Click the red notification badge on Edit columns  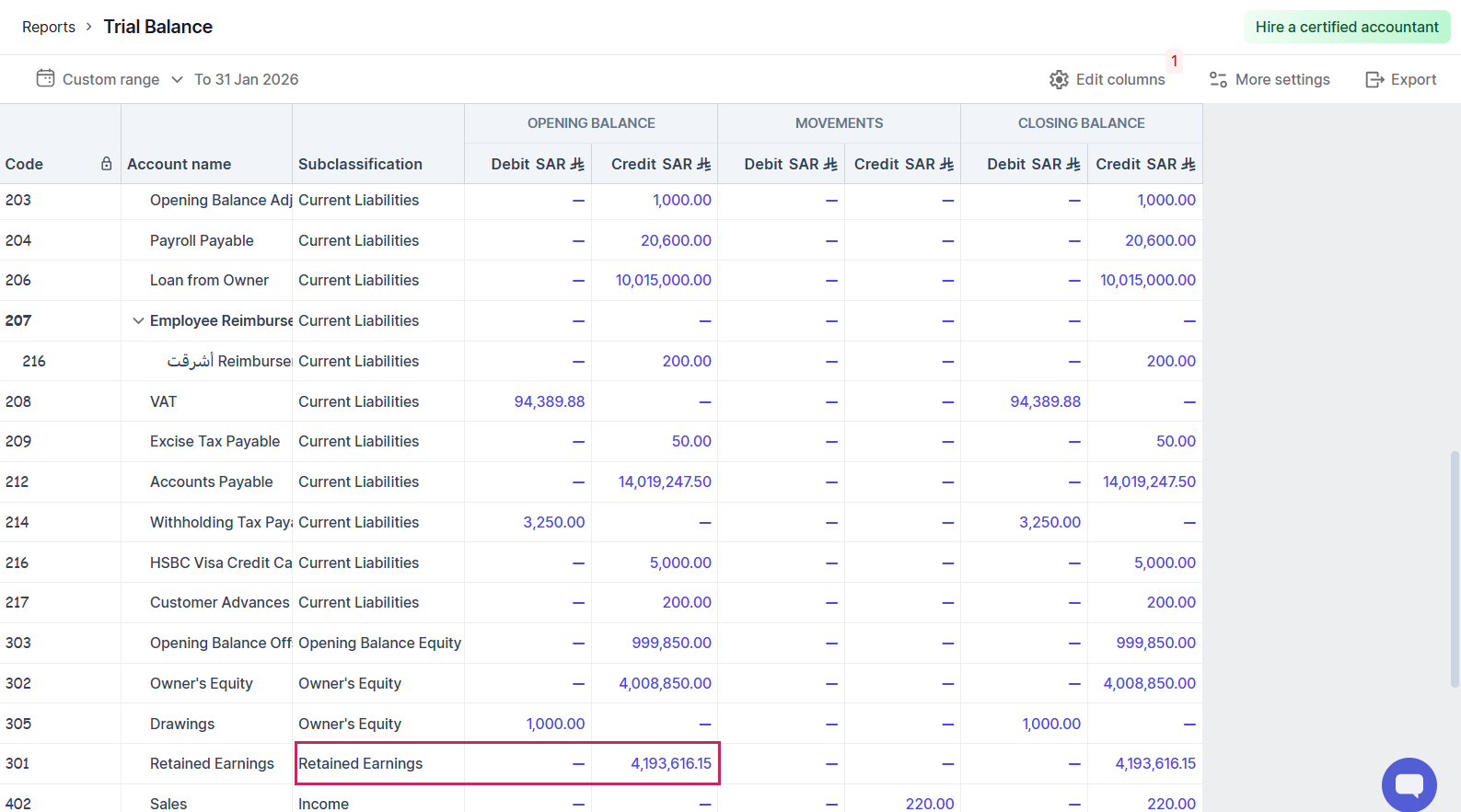tap(1174, 62)
